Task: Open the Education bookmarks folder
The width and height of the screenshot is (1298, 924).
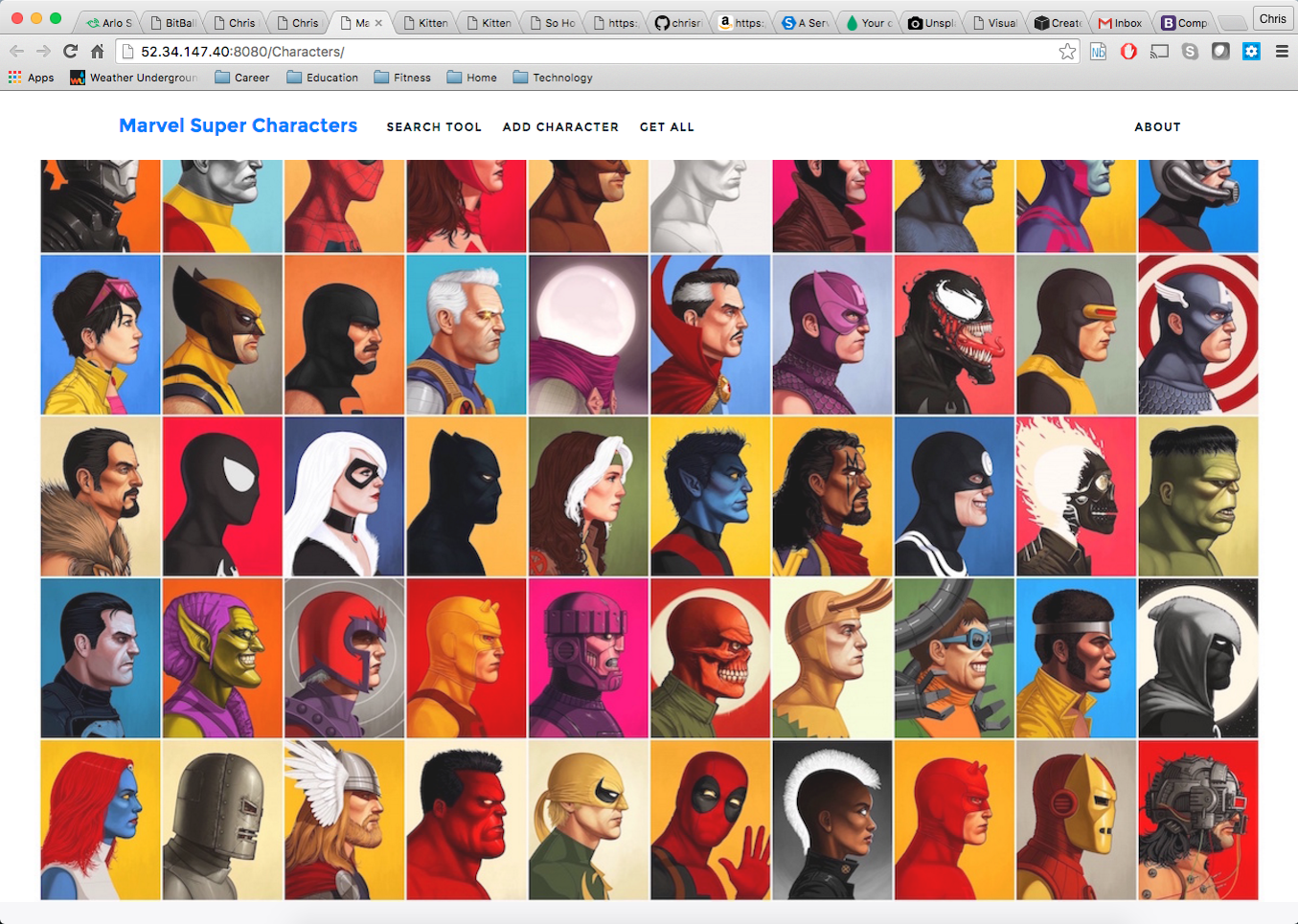Action: coord(323,78)
